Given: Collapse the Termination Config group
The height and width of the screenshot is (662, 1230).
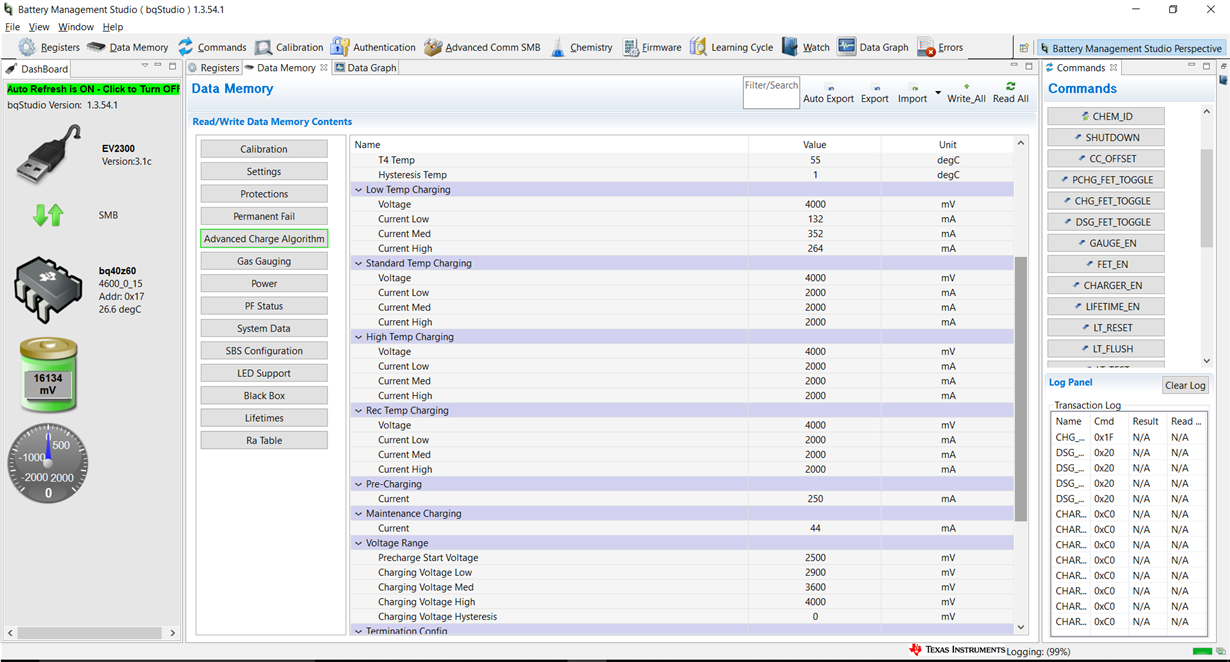Looking at the screenshot, I should [358, 632].
